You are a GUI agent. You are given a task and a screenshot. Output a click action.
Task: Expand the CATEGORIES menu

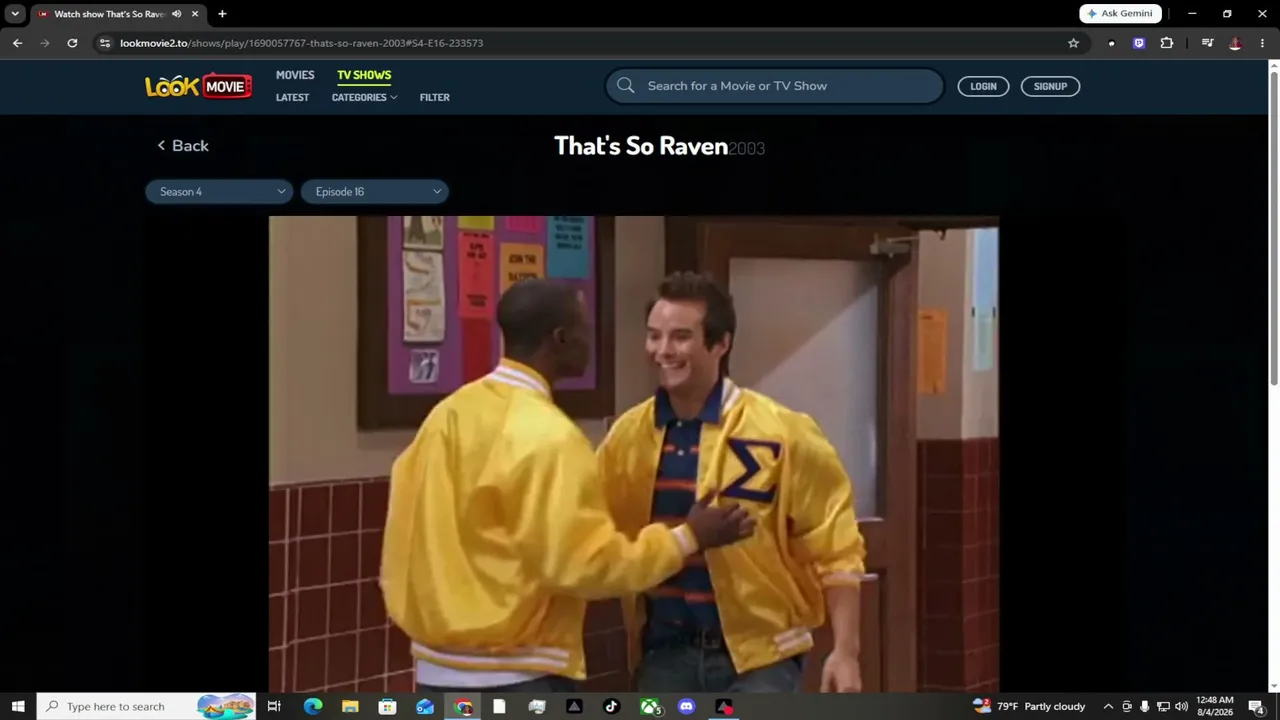click(x=364, y=97)
